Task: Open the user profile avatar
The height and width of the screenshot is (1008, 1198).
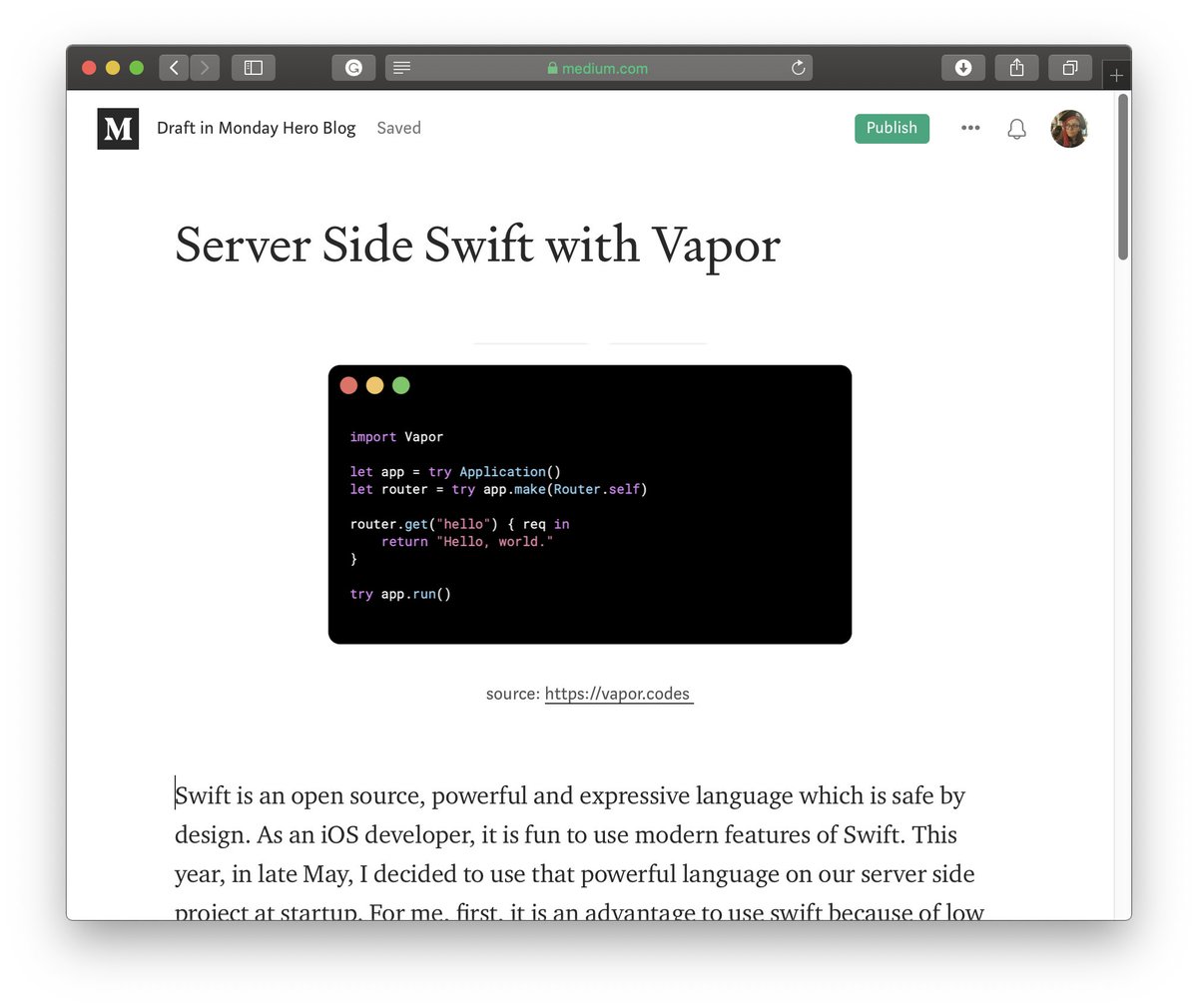Action: 1069,129
